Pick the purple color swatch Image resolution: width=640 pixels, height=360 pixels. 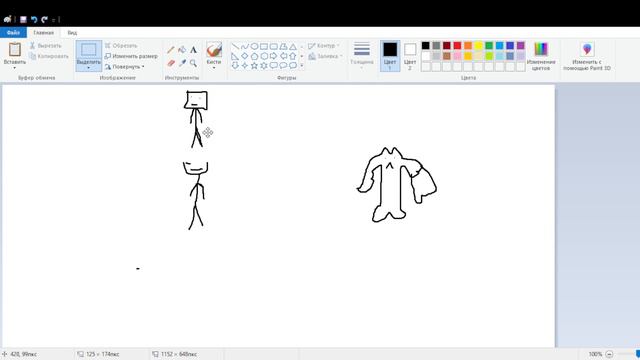click(520, 45)
